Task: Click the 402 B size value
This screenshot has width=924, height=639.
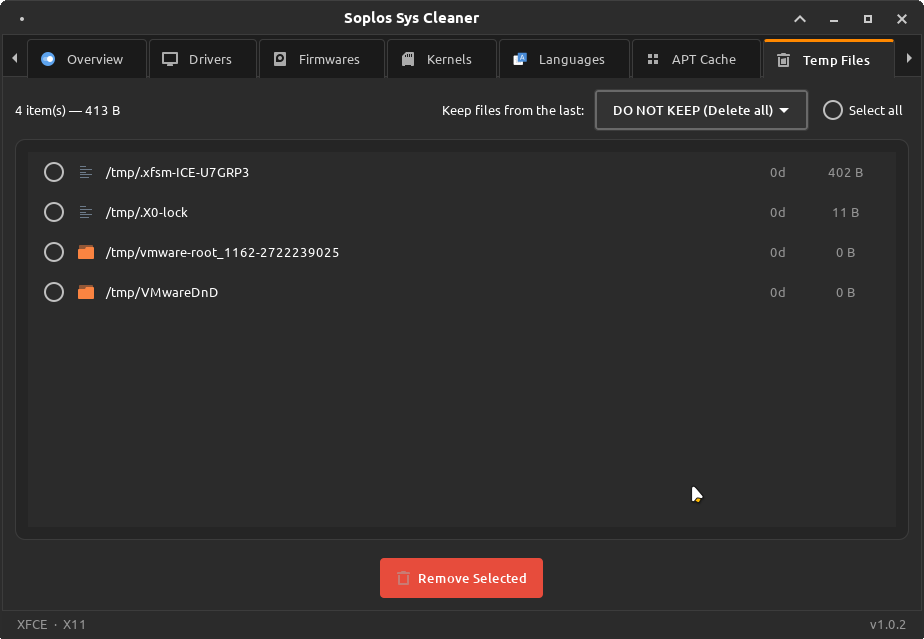Action: 845,173
